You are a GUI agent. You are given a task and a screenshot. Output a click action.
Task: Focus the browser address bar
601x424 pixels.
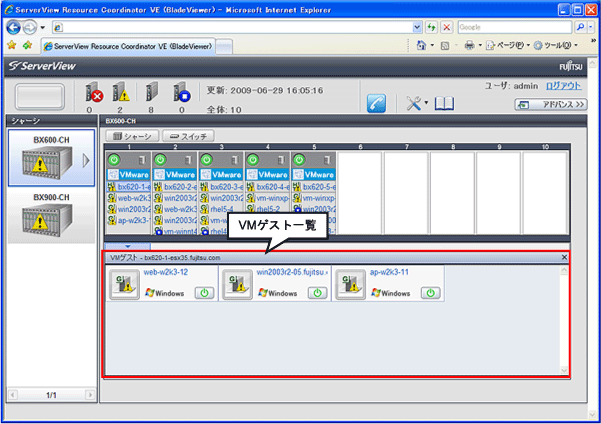click(x=233, y=27)
